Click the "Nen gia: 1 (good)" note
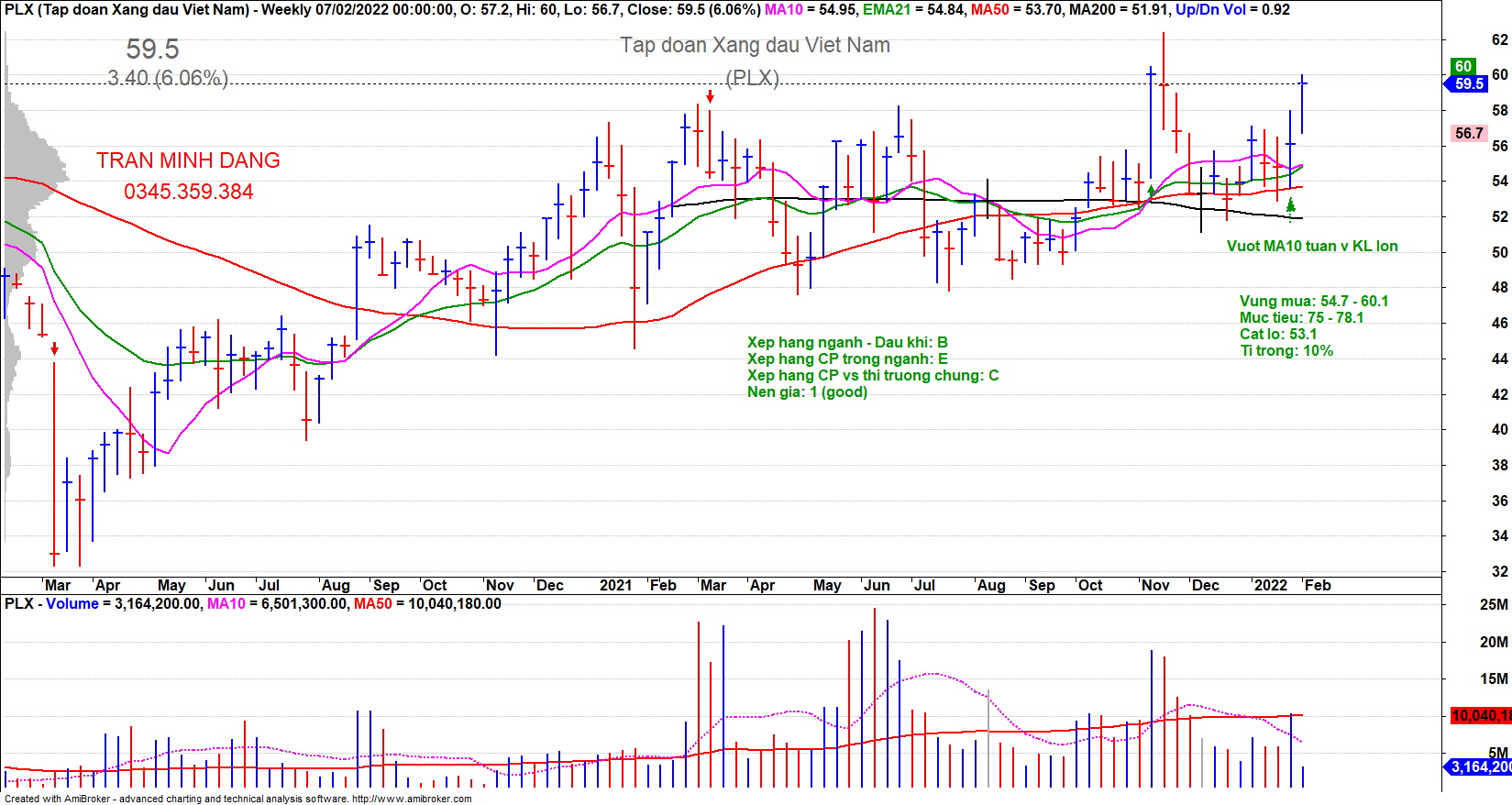This screenshot has height=805, width=1512. tap(807, 391)
